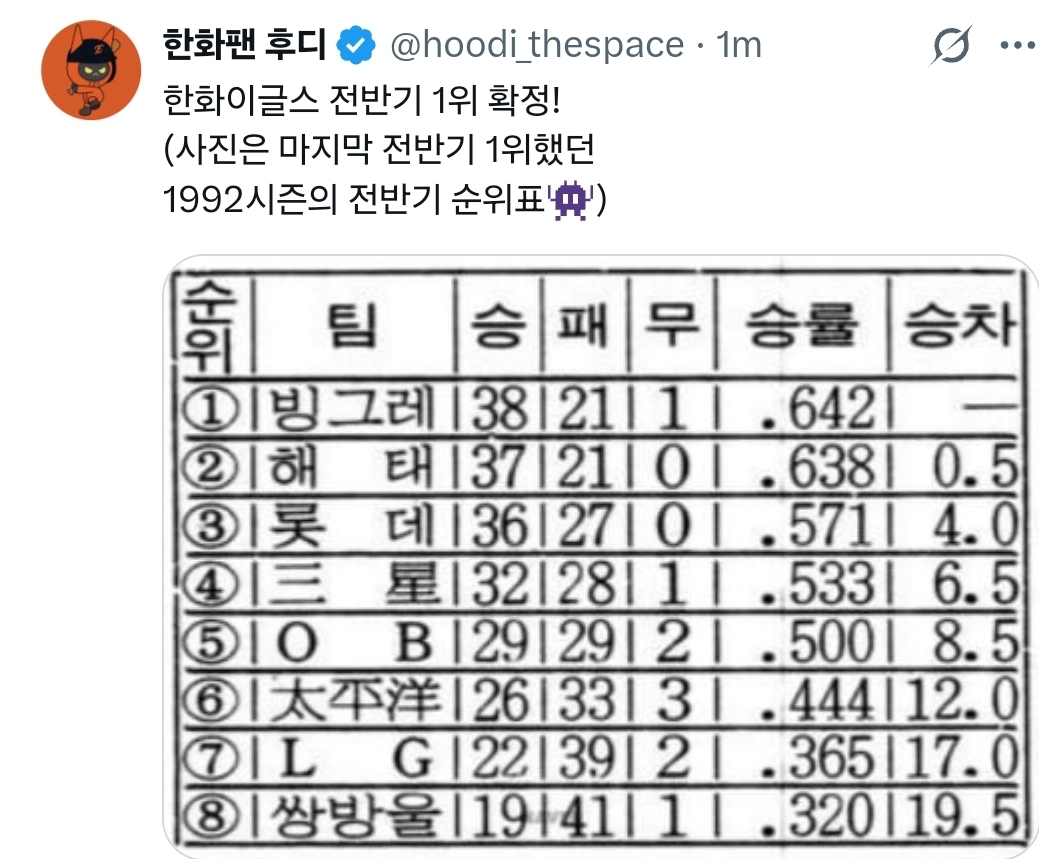Open the Grok explain-post icon
The height and width of the screenshot is (859, 1039).
[x=951, y=45]
